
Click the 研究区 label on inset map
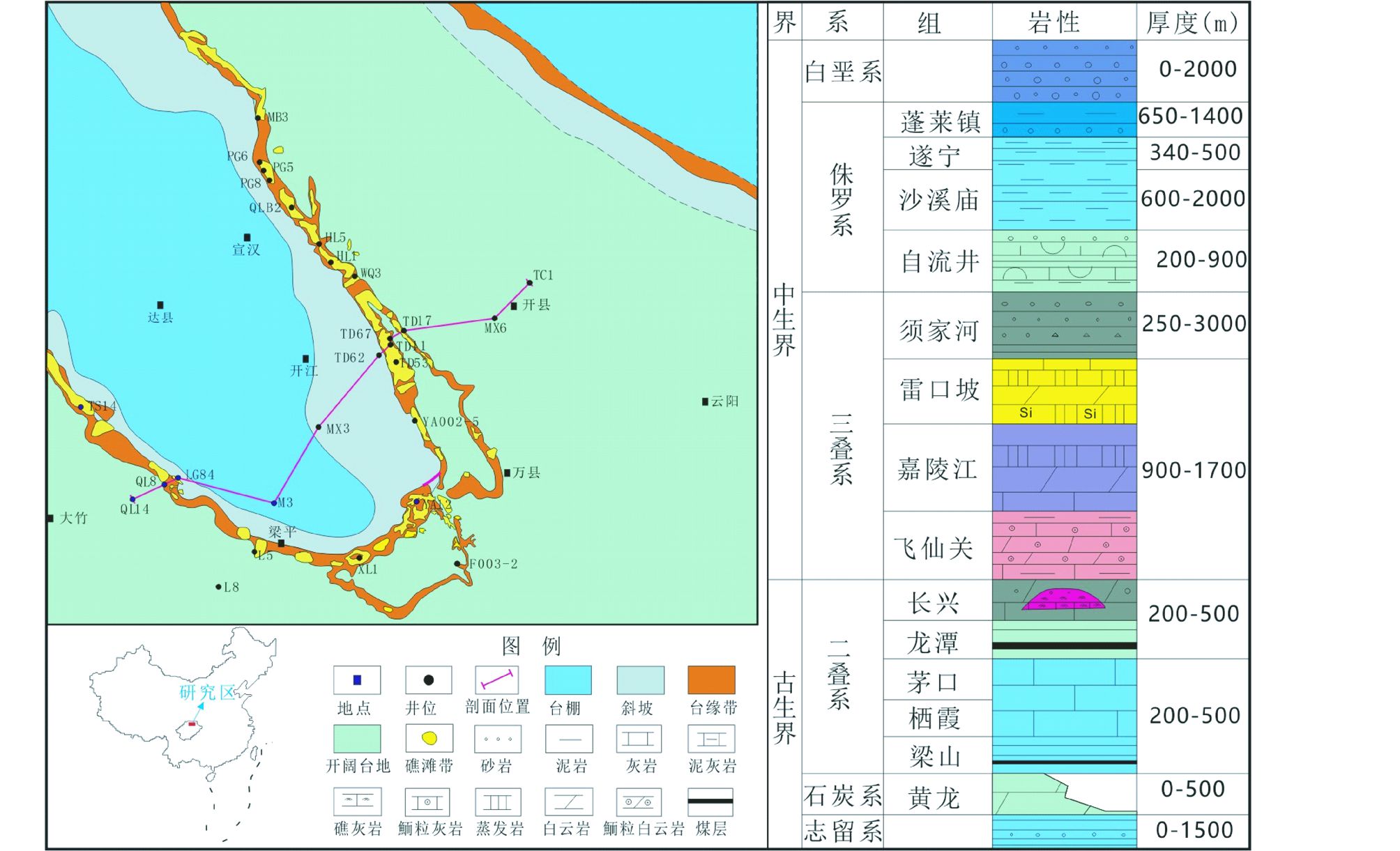pyautogui.click(x=207, y=693)
